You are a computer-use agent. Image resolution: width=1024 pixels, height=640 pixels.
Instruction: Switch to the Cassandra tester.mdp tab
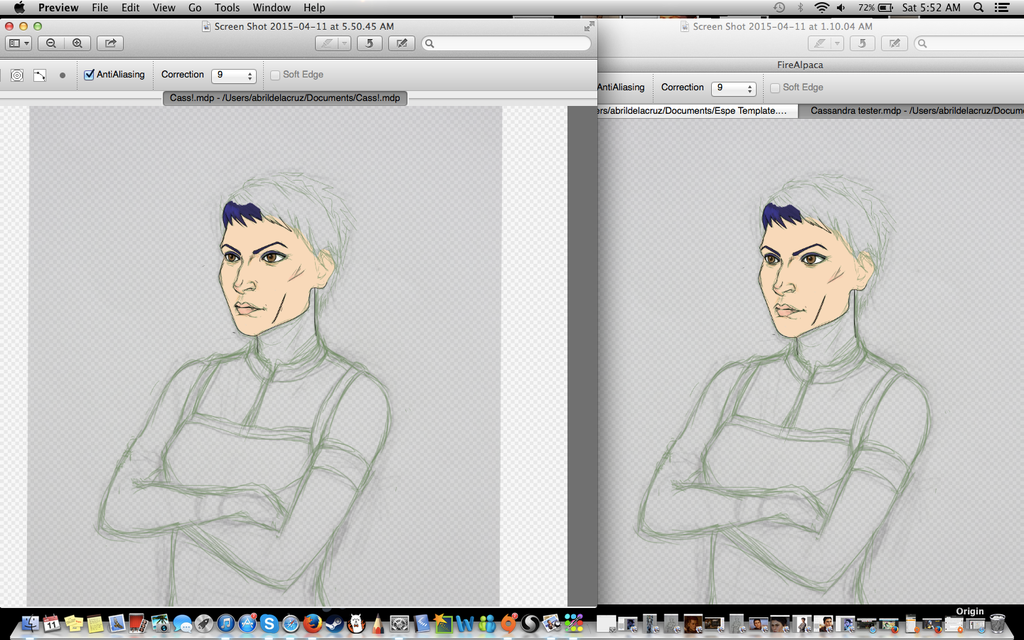(910, 111)
